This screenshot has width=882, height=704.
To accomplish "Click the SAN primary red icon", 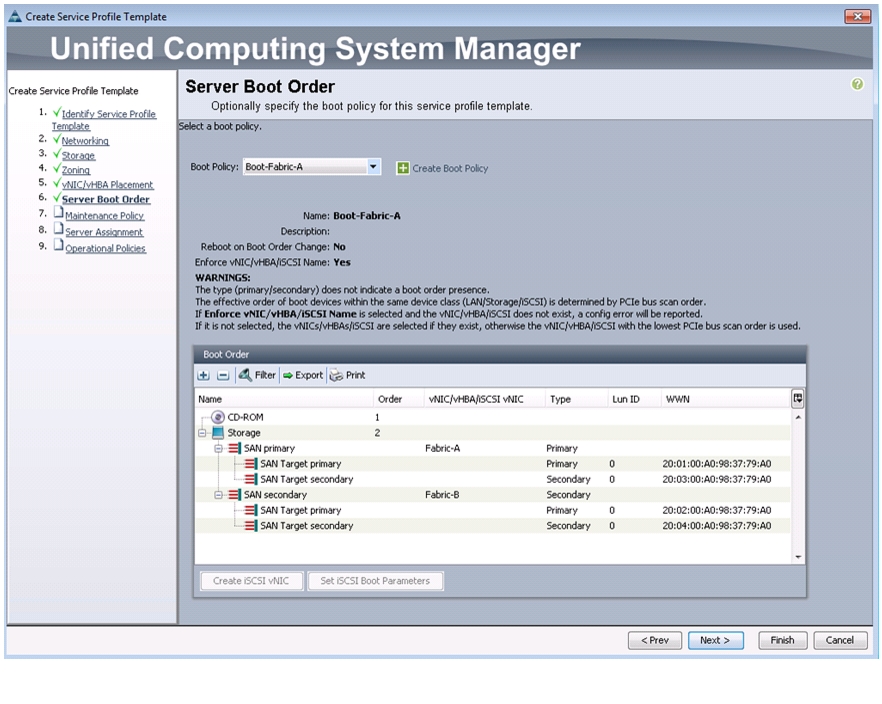I will [235, 448].
